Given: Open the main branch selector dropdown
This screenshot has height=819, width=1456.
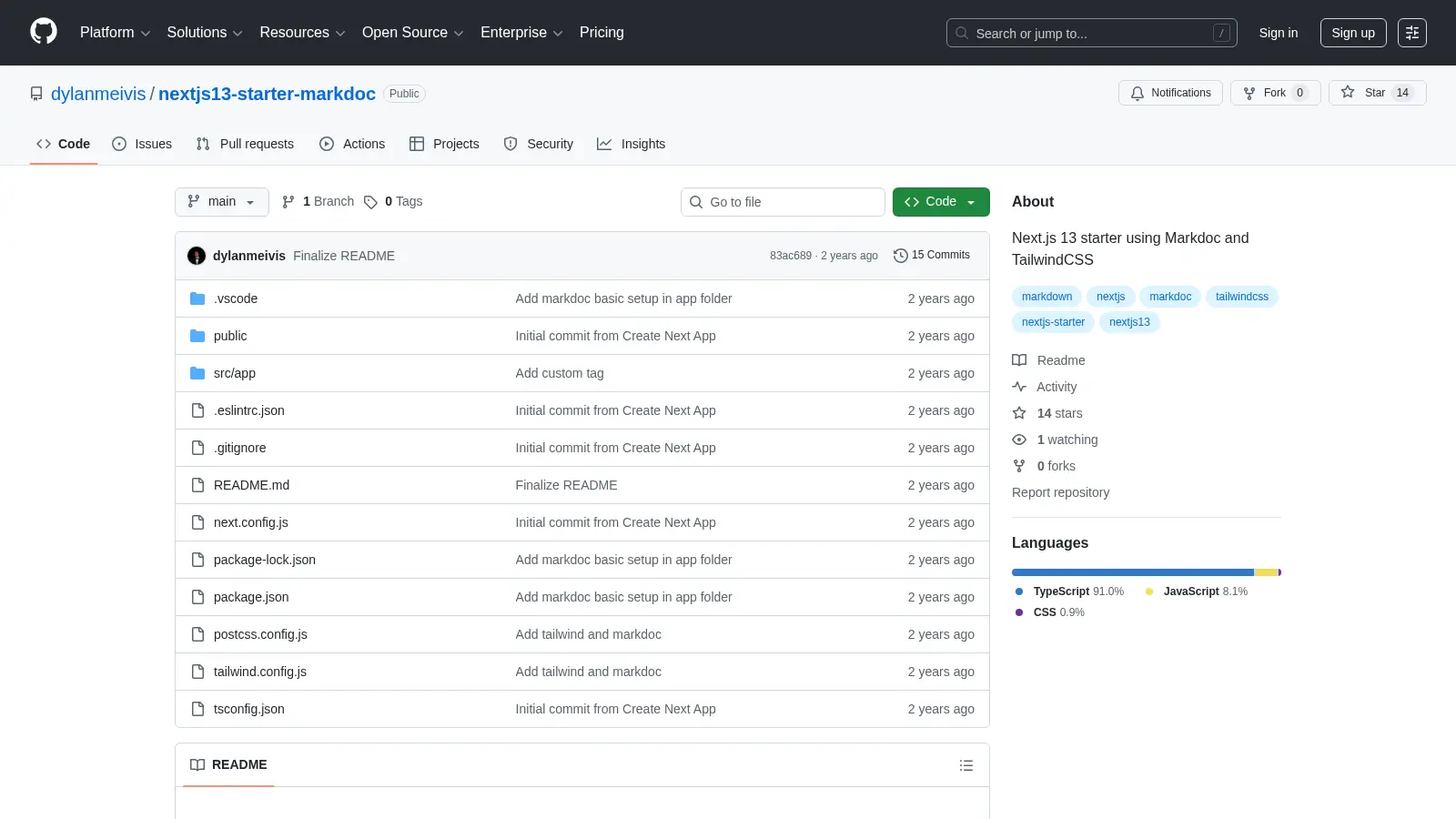Looking at the screenshot, I should pyautogui.click(x=222, y=202).
